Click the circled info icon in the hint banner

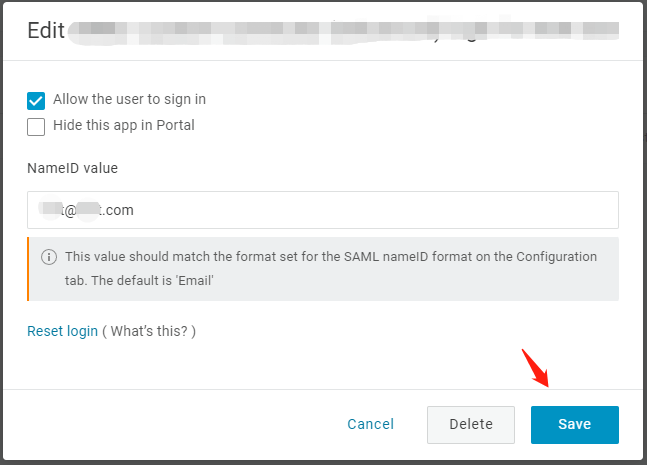(x=49, y=257)
